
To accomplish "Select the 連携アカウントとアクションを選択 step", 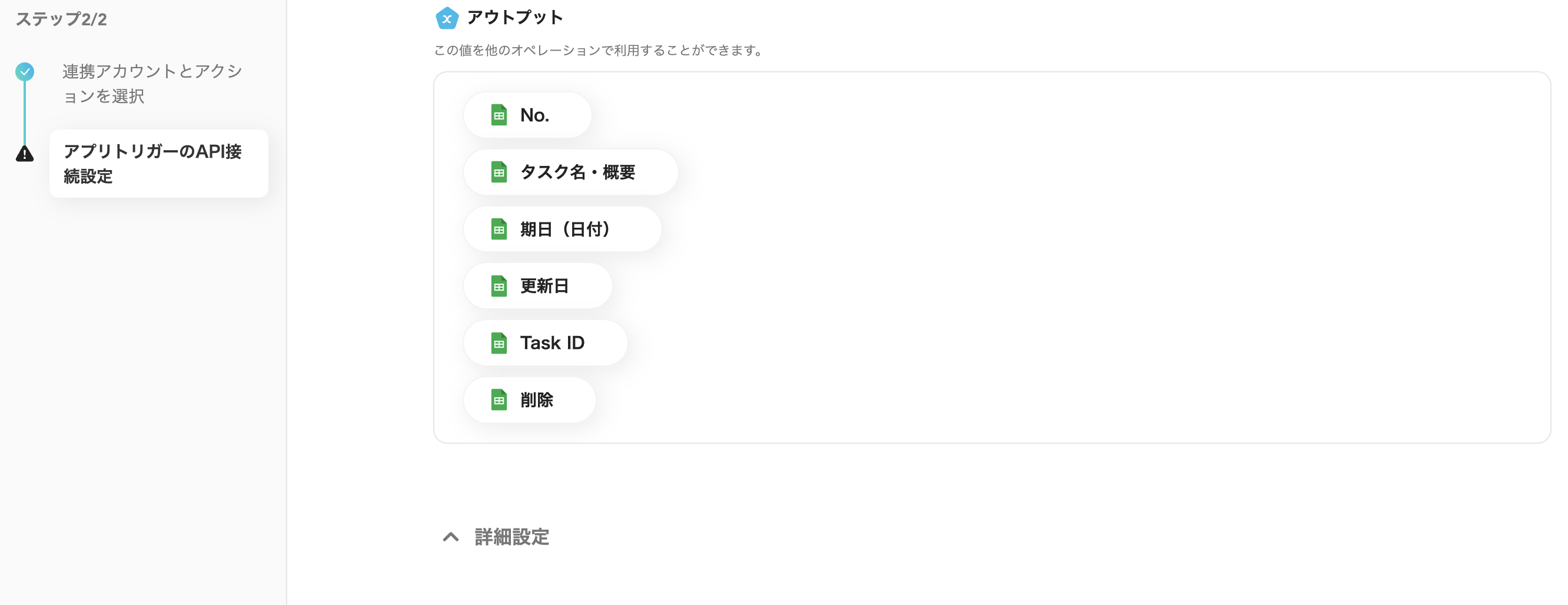I will (151, 84).
